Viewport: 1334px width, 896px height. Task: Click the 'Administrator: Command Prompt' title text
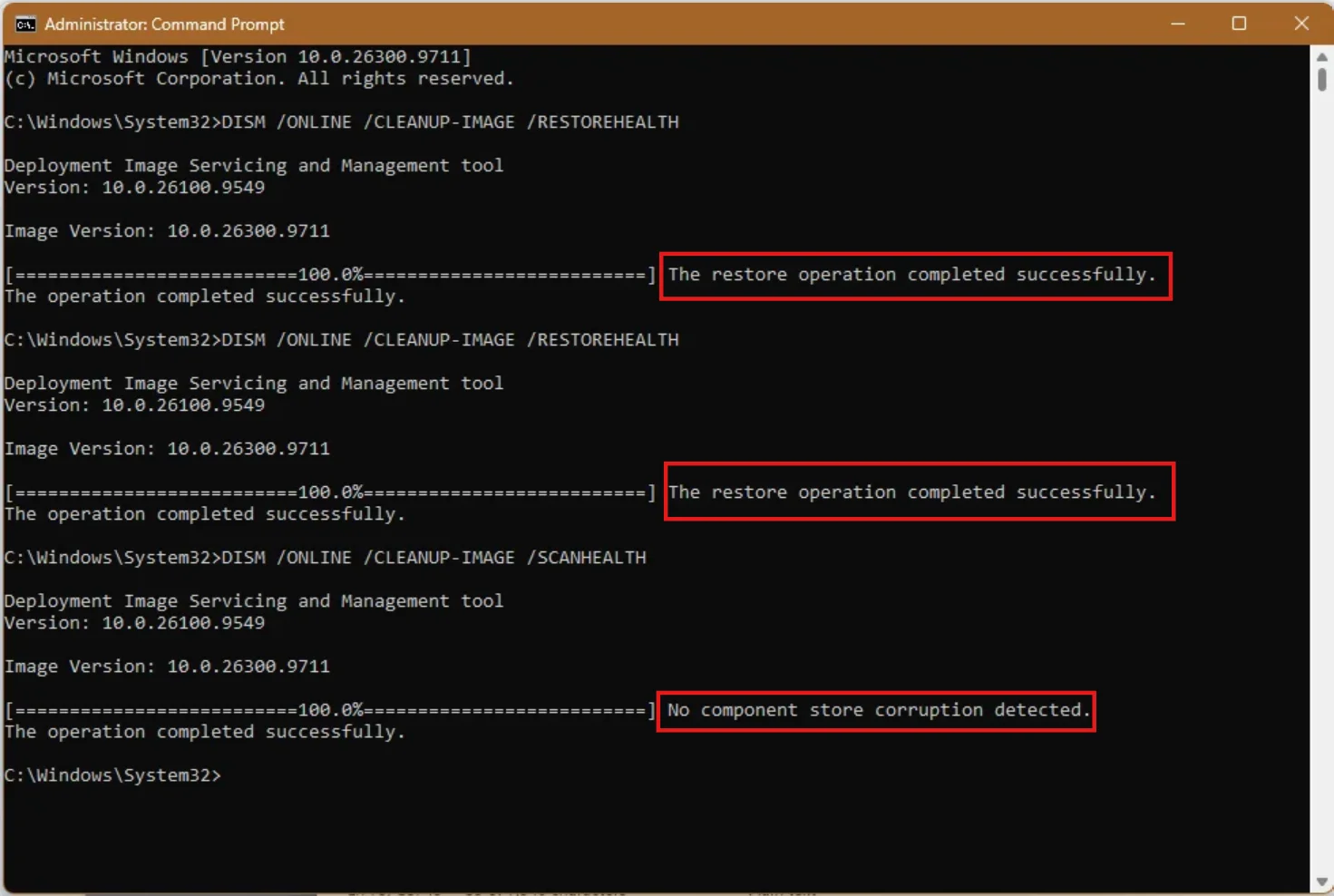[164, 24]
